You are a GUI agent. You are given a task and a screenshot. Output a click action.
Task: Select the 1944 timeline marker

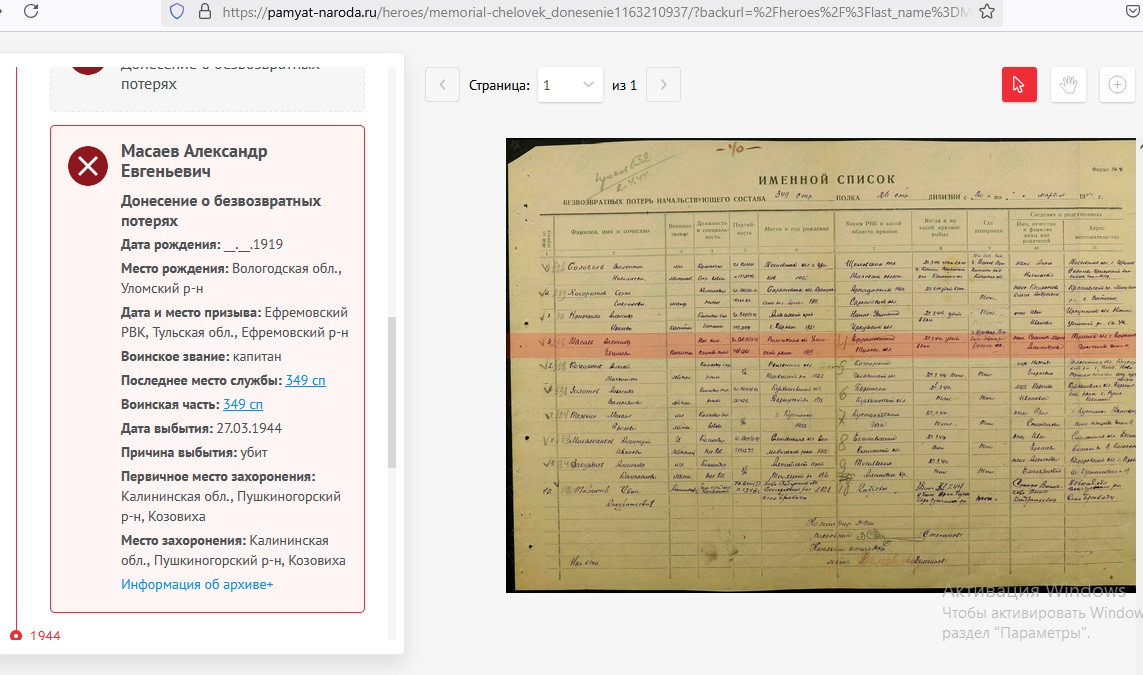[16, 636]
